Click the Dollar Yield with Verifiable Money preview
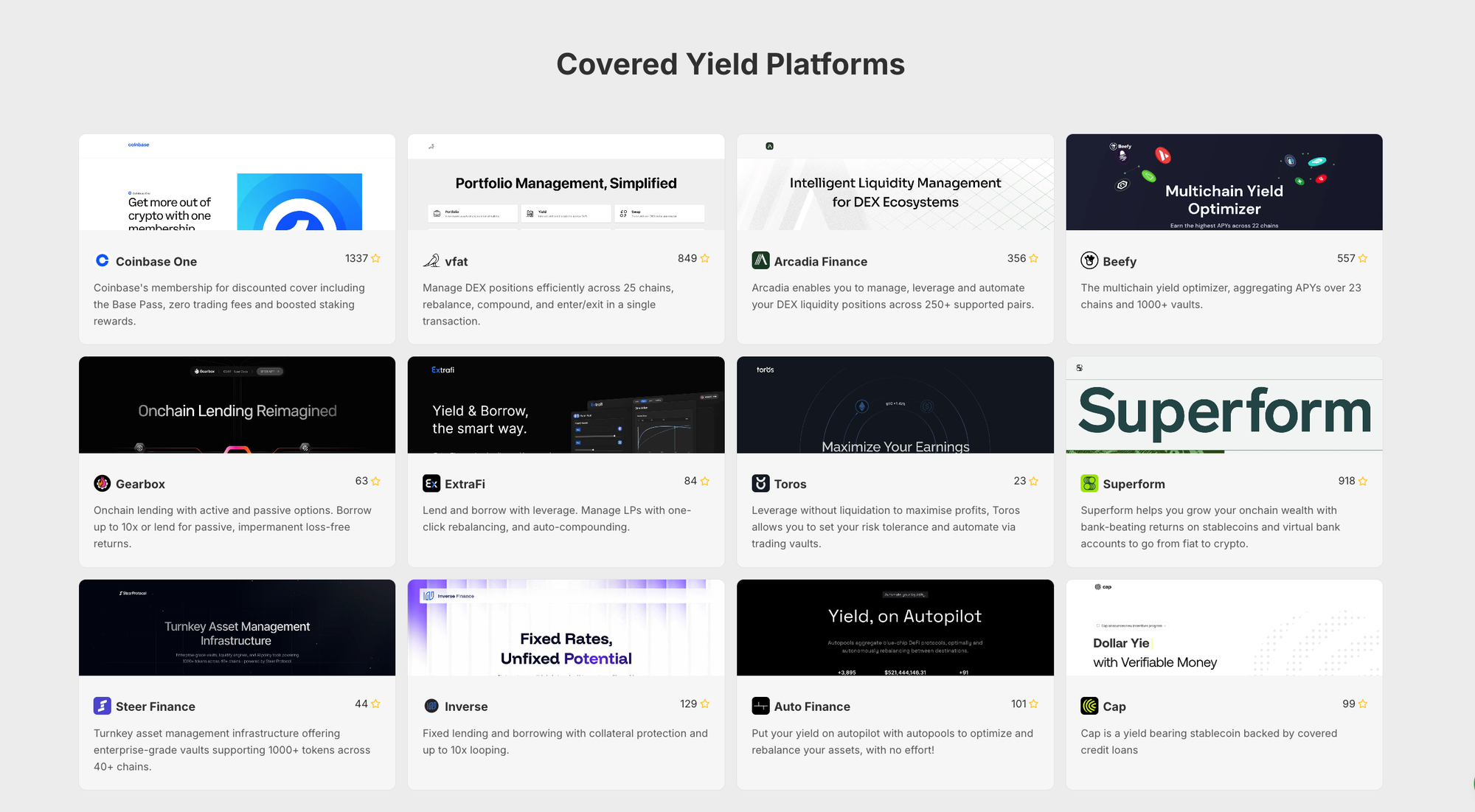The width and height of the screenshot is (1475, 812). 1224,628
